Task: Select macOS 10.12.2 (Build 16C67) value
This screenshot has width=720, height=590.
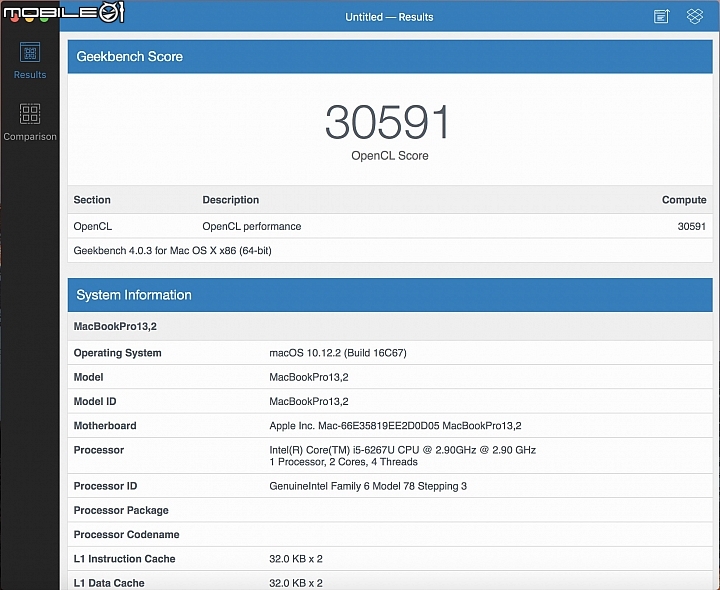Action: pyautogui.click(x=338, y=353)
